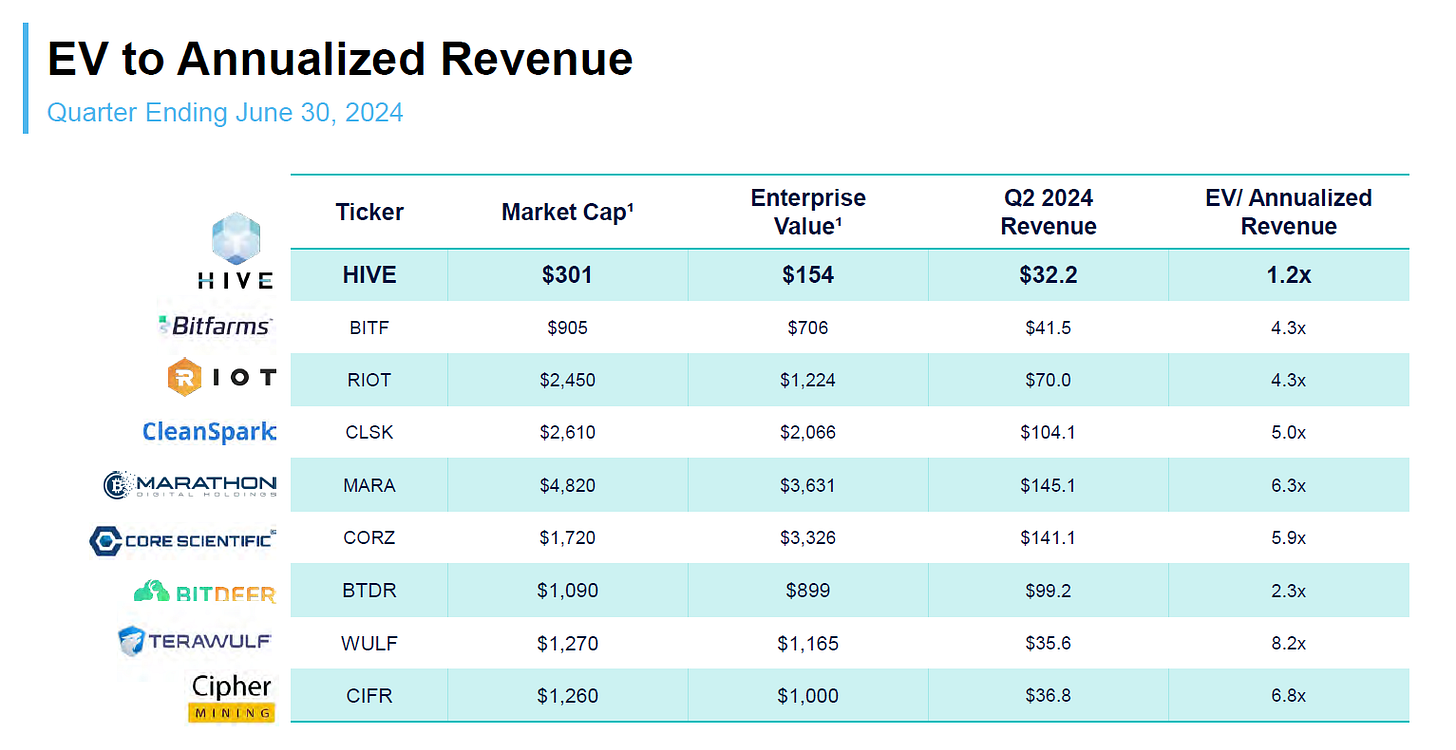Image resolution: width=1456 pixels, height=750 pixels.
Task: Click WULF revenue $35.6
Action: (1048, 643)
